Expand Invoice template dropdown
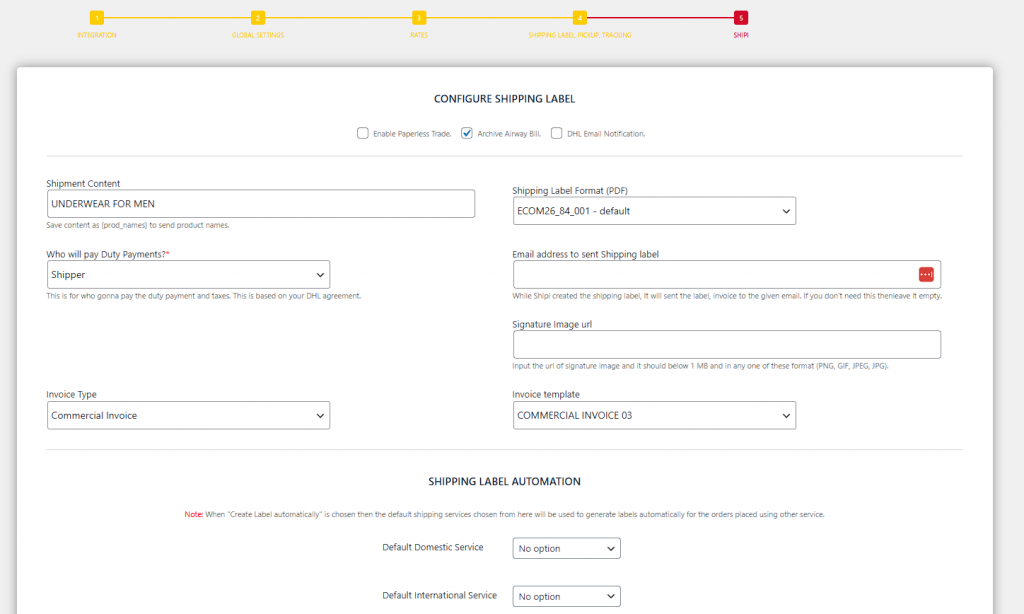This screenshot has width=1024, height=614. 654,415
